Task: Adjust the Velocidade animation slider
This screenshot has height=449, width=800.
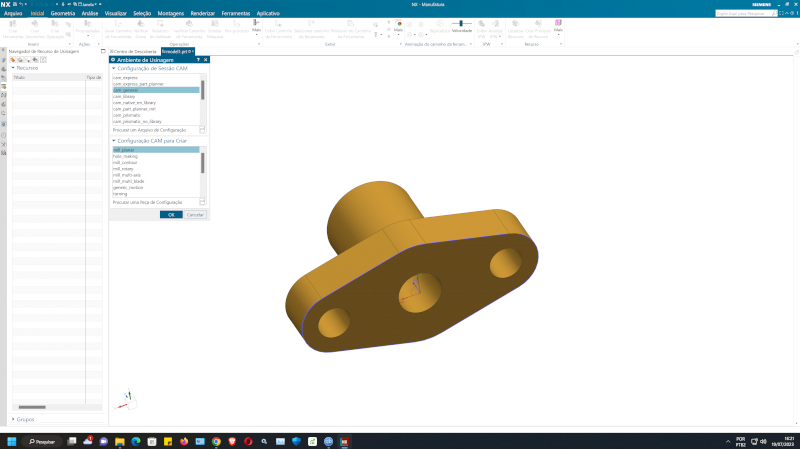Action: [461, 23]
